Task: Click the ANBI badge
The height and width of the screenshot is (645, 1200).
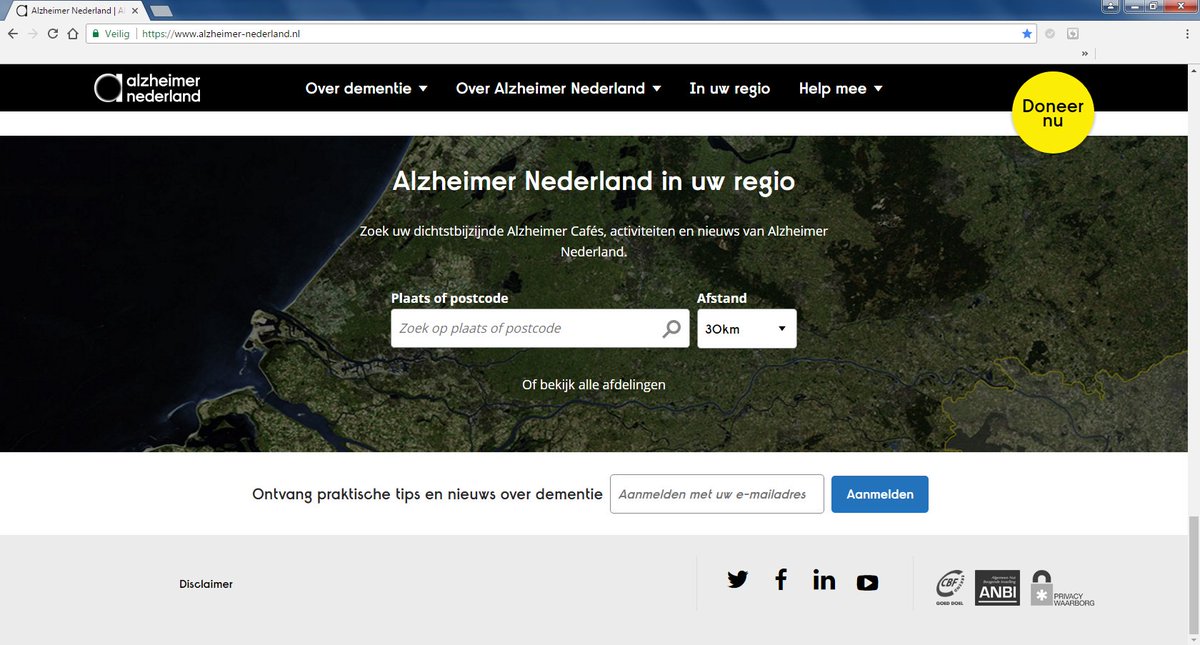Action: coord(997,588)
